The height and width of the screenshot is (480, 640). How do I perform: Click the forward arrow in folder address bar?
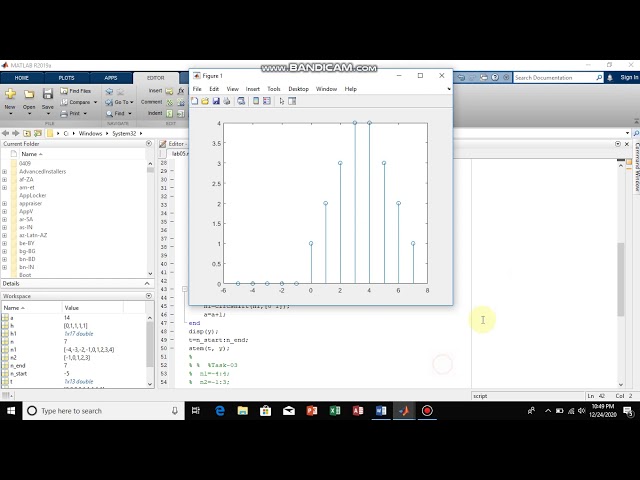(16, 133)
